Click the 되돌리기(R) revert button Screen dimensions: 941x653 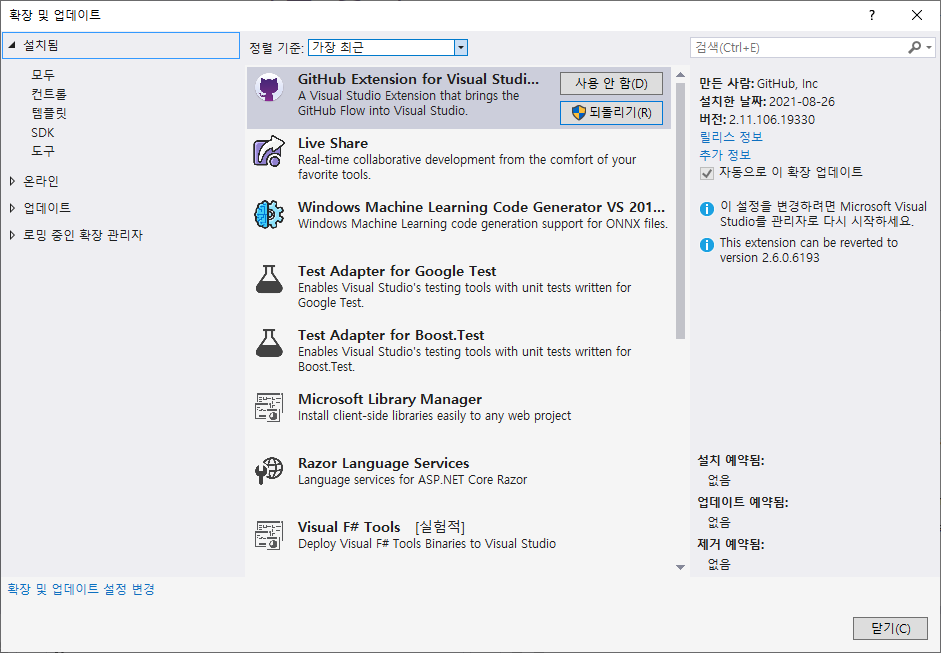coord(611,112)
